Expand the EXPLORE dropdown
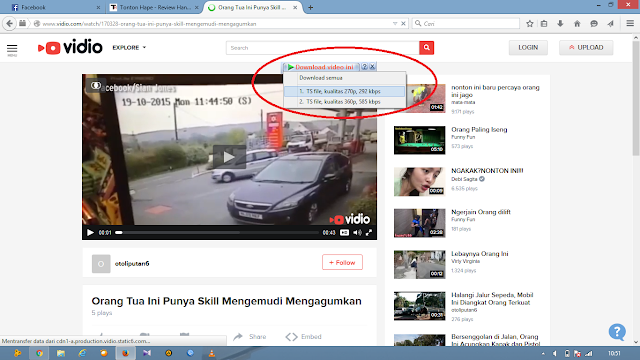Viewport: 640px width, 360px height. pyautogui.click(x=129, y=48)
